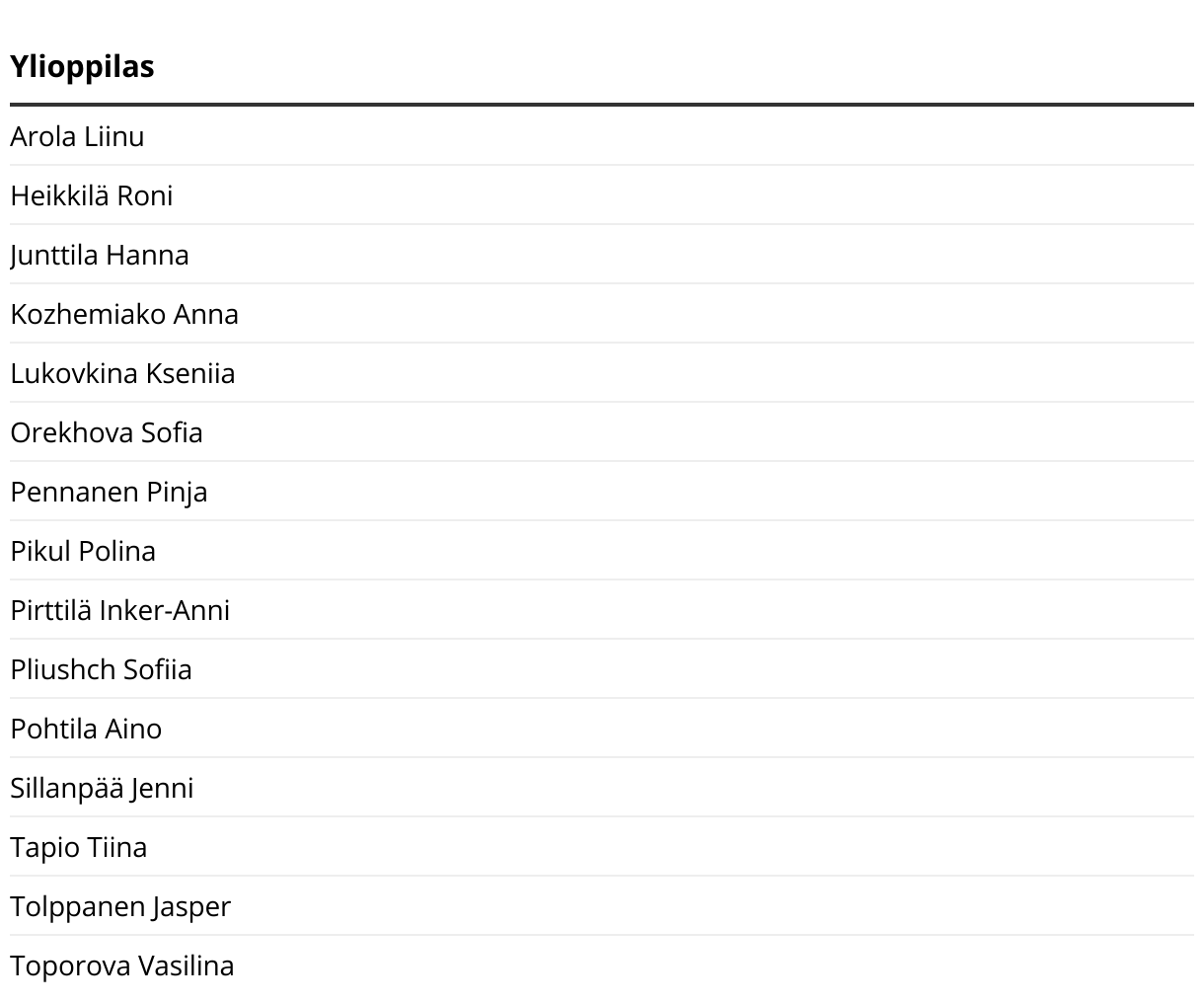Click the Pohtila Aino row
The image size is (1204, 1003).
[x=86, y=729]
